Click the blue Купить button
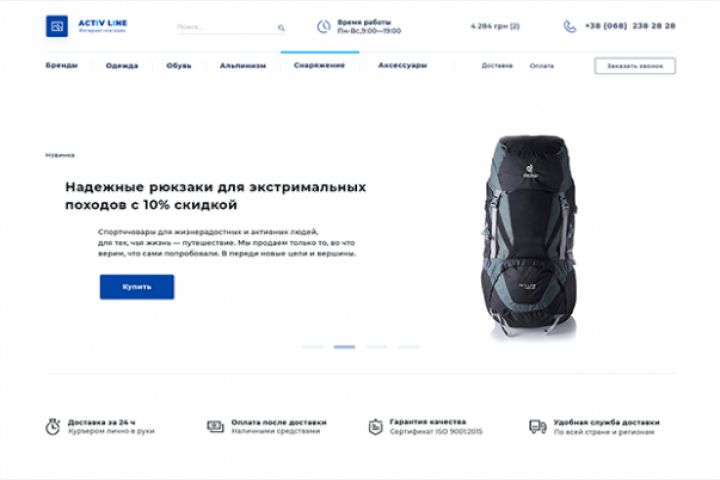The width and height of the screenshot is (720, 480). tap(137, 287)
